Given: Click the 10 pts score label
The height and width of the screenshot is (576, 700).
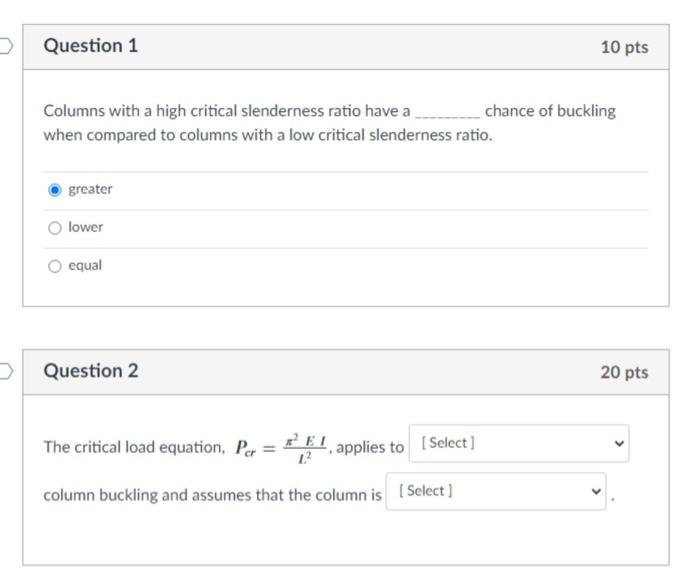Looking at the screenshot, I should pos(624,47).
